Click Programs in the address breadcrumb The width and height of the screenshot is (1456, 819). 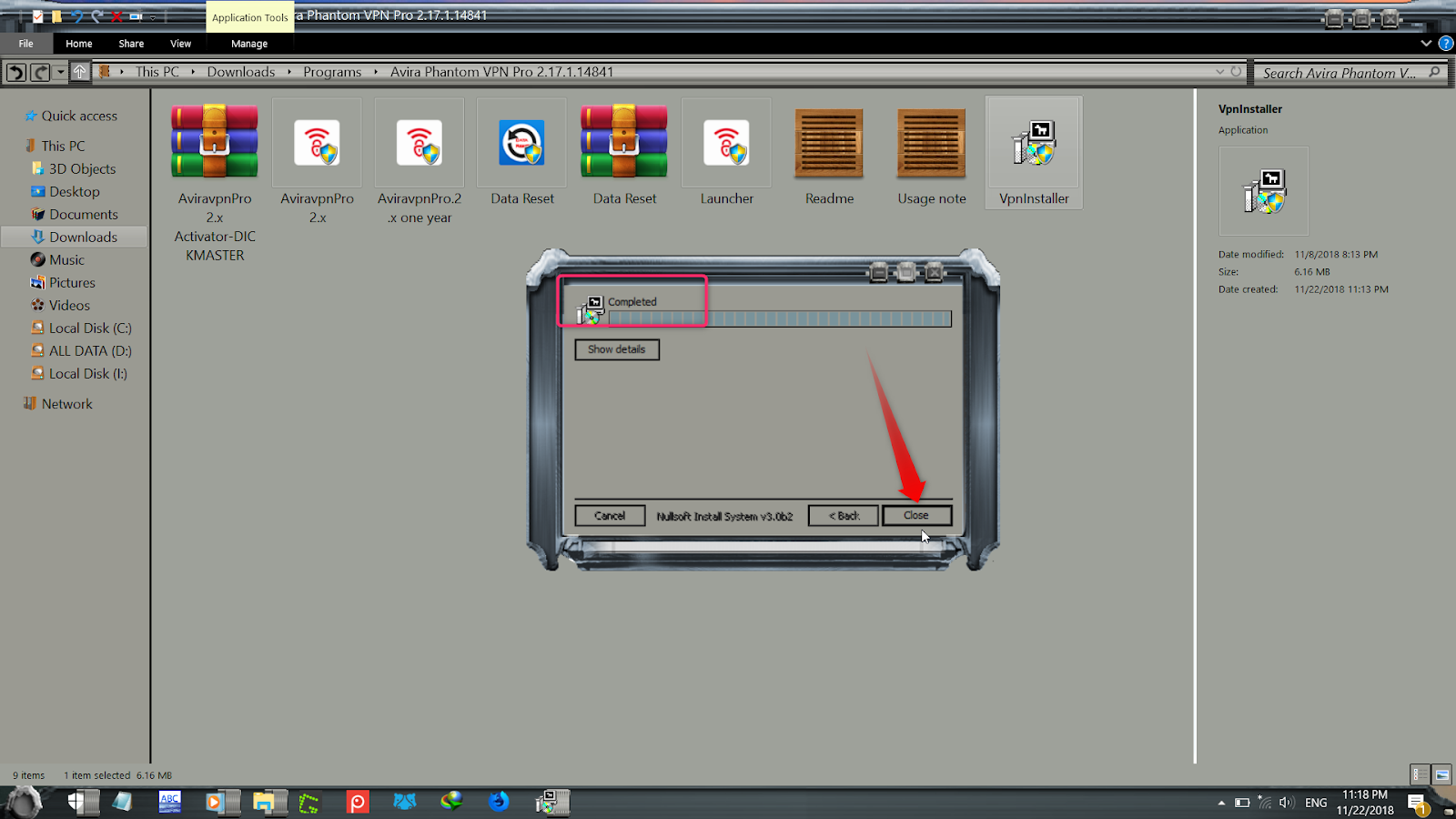(332, 72)
